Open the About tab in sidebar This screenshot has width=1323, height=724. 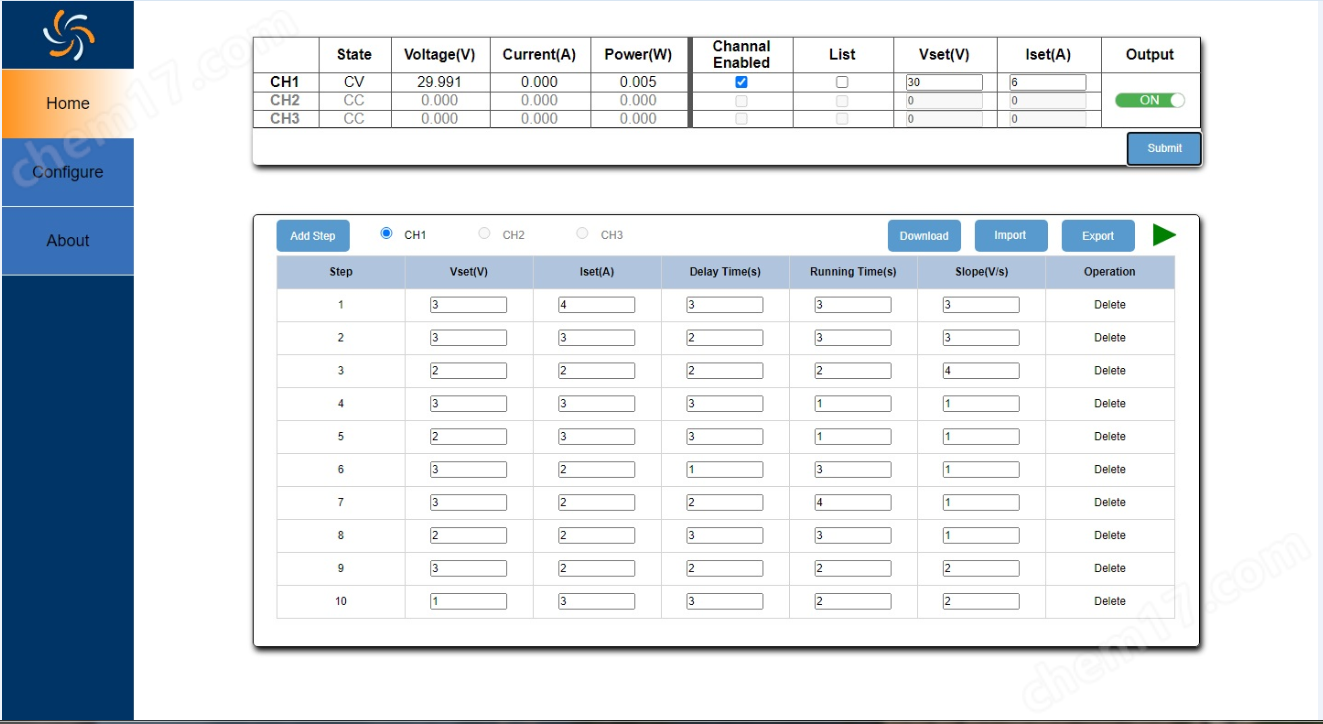click(68, 240)
